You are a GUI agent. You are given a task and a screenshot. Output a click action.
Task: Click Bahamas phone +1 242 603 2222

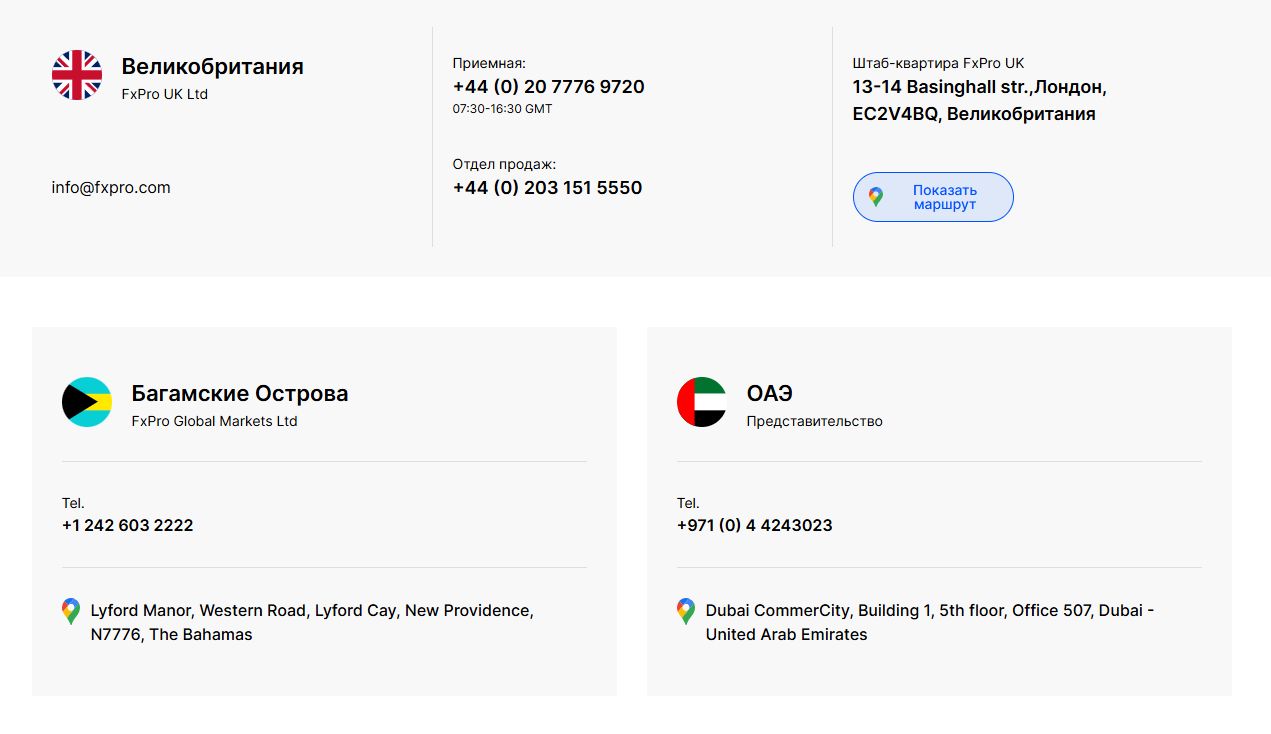coord(127,525)
